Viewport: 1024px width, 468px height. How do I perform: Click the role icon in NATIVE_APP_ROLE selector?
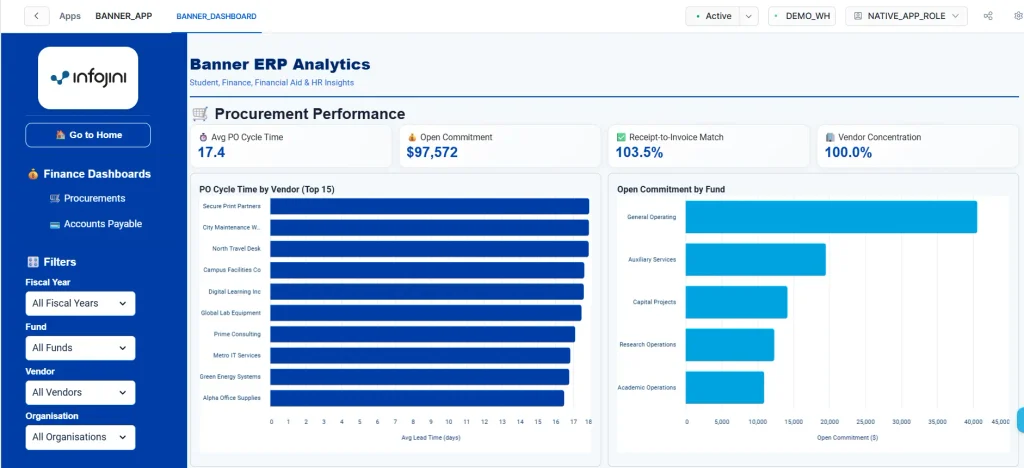(857, 16)
